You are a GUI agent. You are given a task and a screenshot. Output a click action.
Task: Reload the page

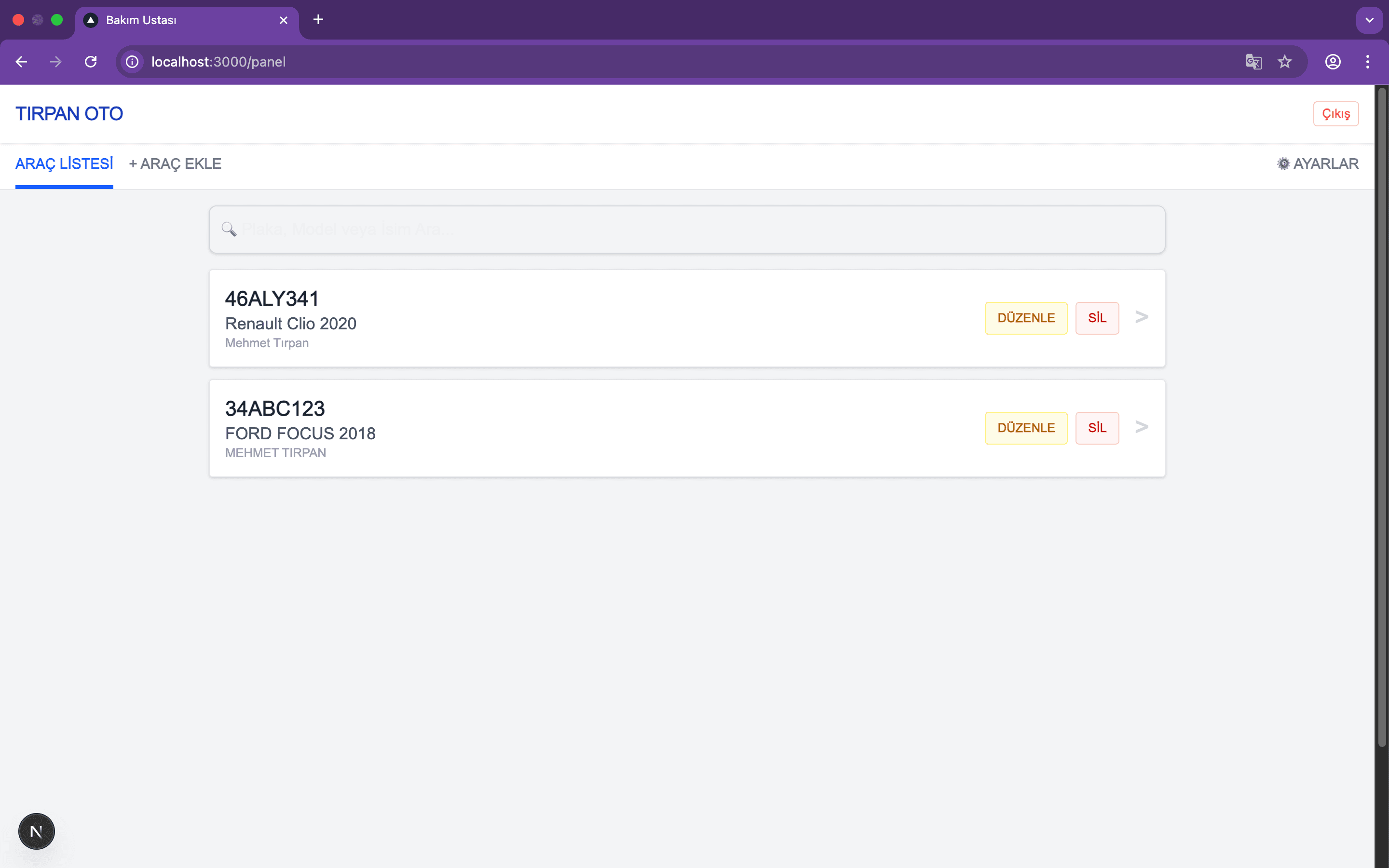(91, 62)
